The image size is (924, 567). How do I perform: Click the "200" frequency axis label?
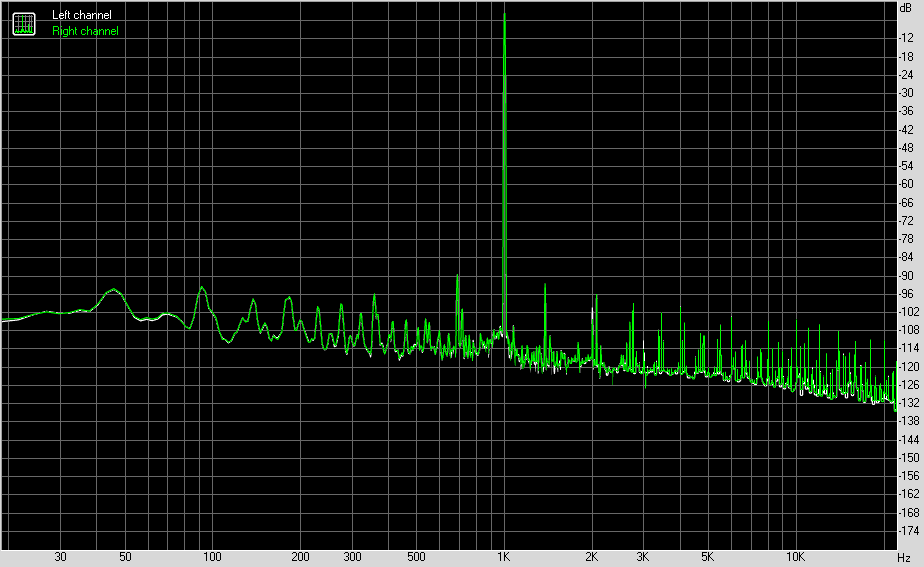click(300, 557)
